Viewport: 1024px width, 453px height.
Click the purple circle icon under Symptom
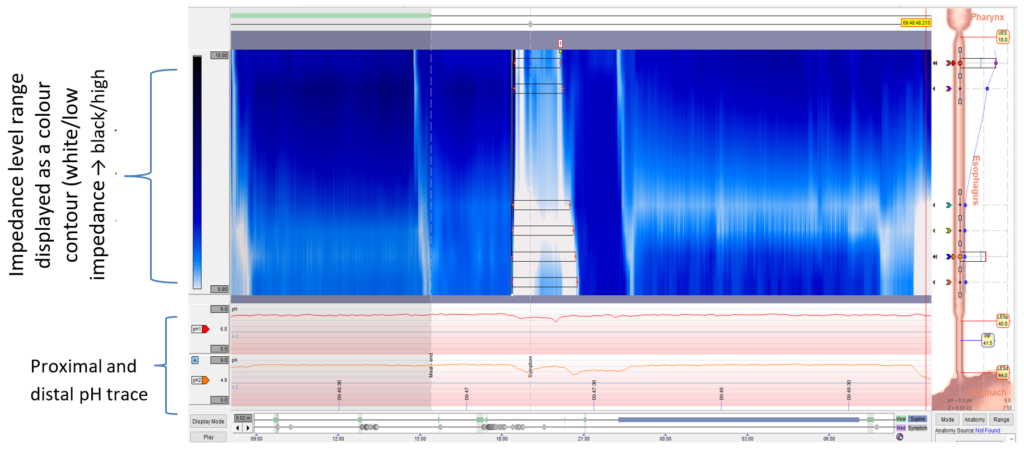[x=899, y=436]
